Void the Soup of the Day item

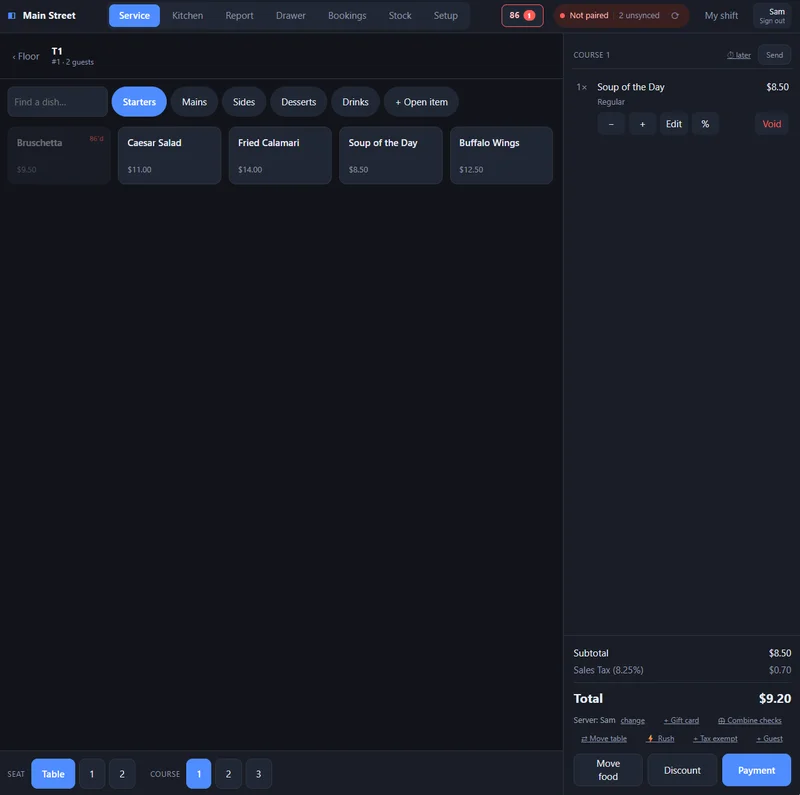pos(771,124)
